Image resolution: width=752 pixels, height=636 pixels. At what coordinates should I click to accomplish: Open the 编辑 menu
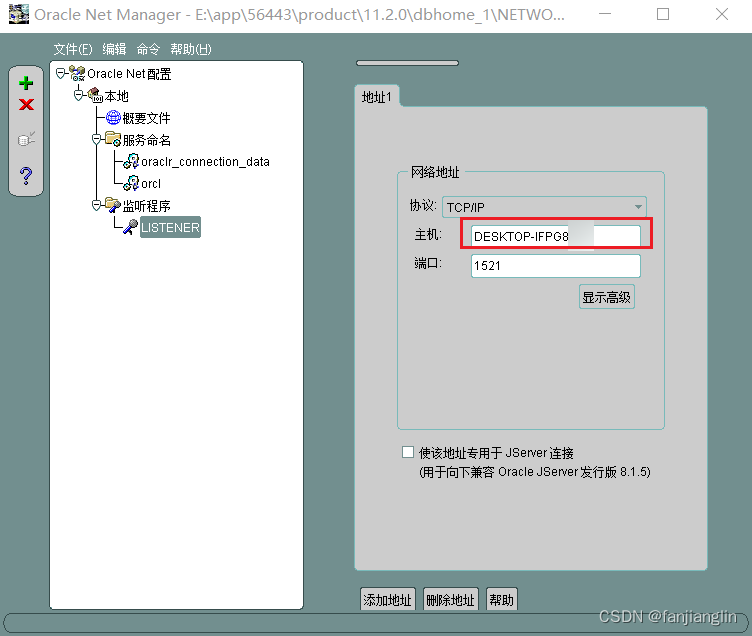(x=114, y=49)
